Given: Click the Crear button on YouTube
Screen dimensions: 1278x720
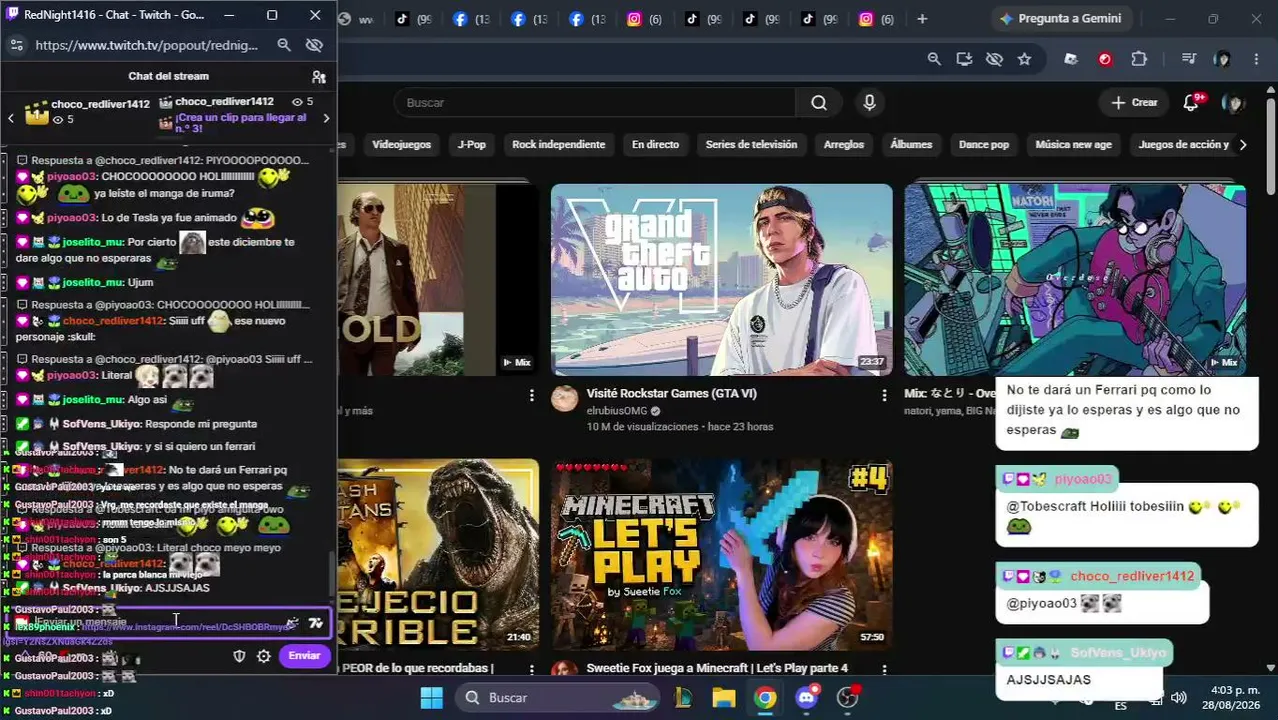Looking at the screenshot, I should 1134,102.
